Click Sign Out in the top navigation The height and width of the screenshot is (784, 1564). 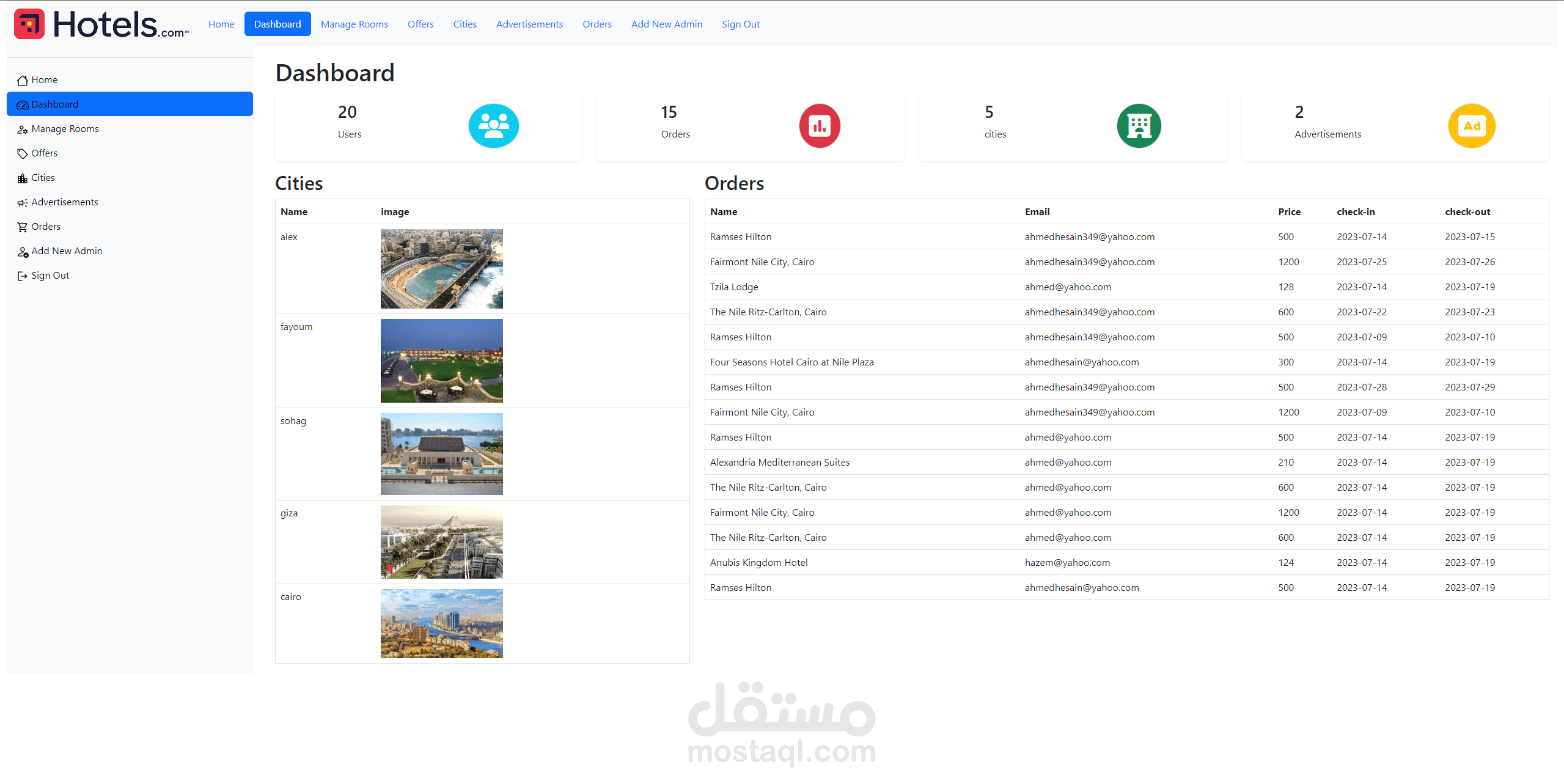click(x=740, y=24)
